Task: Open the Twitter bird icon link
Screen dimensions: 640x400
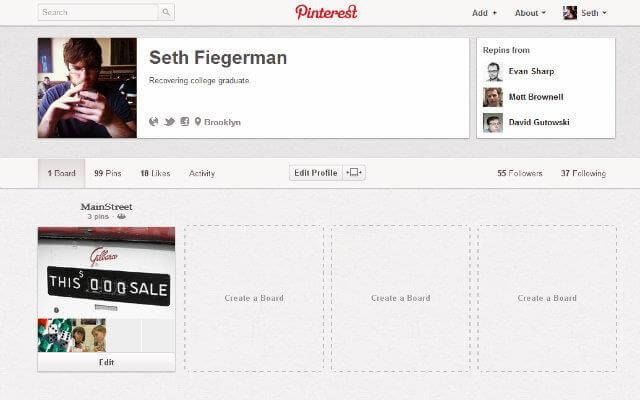Action: [x=169, y=122]
